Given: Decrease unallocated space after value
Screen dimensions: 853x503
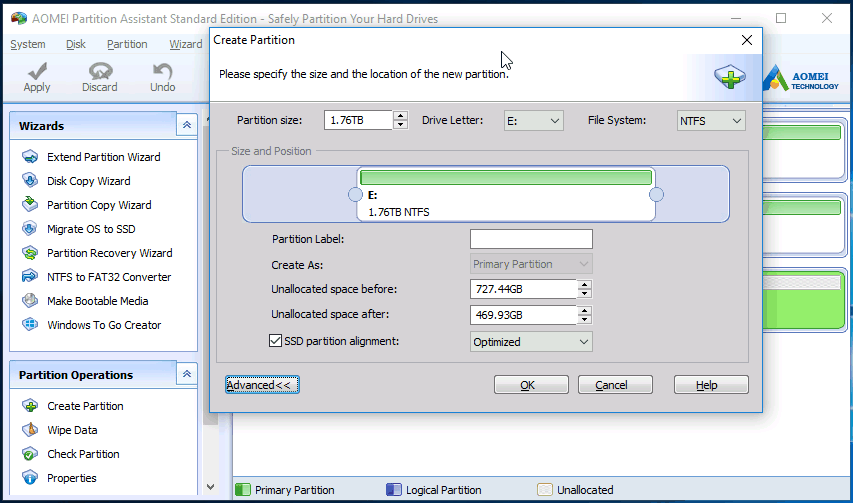Looking at the screenshot, I should point(584,319).
